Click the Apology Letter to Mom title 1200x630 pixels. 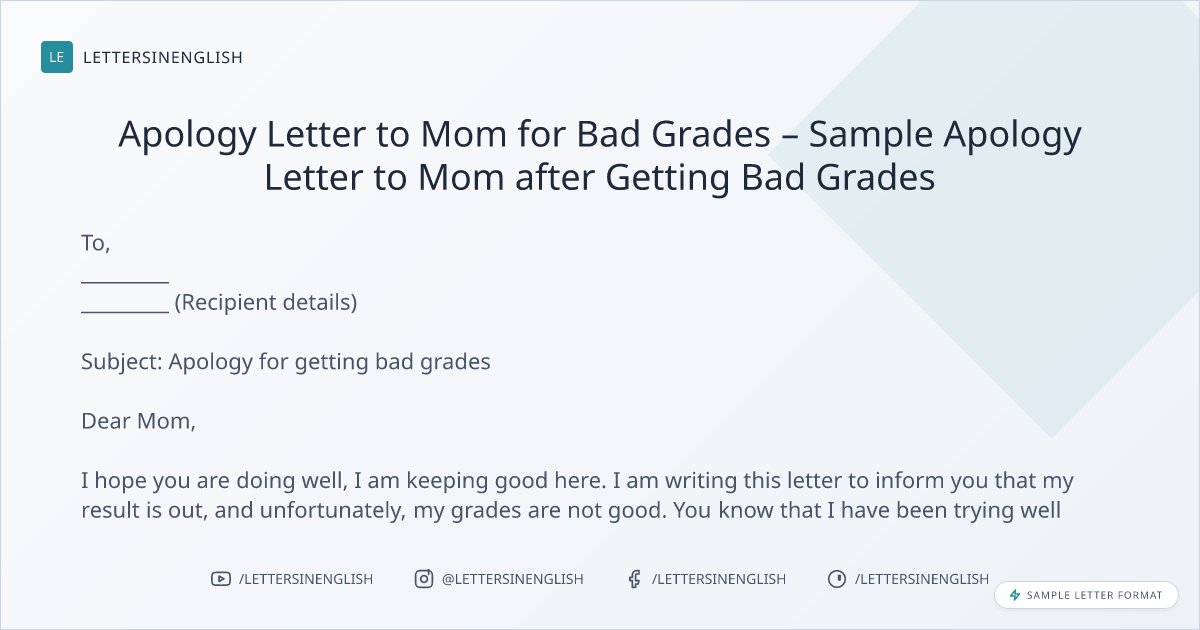pos(600,155)
